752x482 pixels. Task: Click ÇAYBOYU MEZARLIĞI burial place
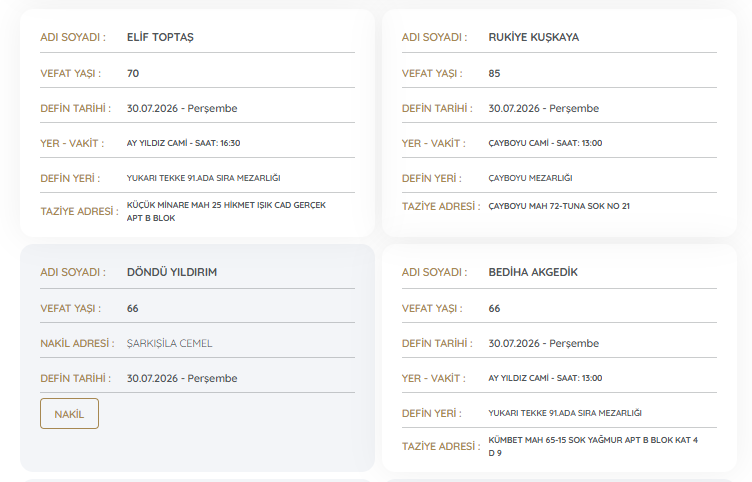tap(530, 178)
